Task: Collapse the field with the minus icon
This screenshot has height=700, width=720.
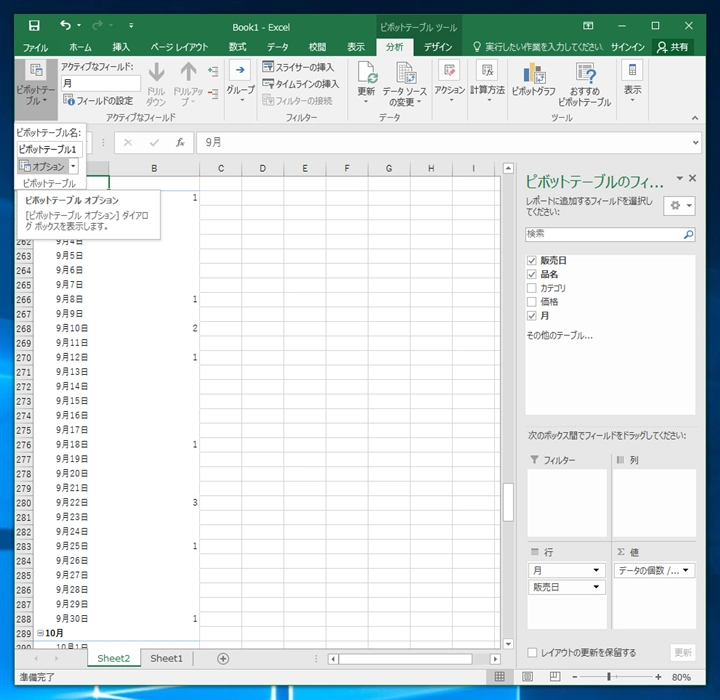Action: (213, 93)
